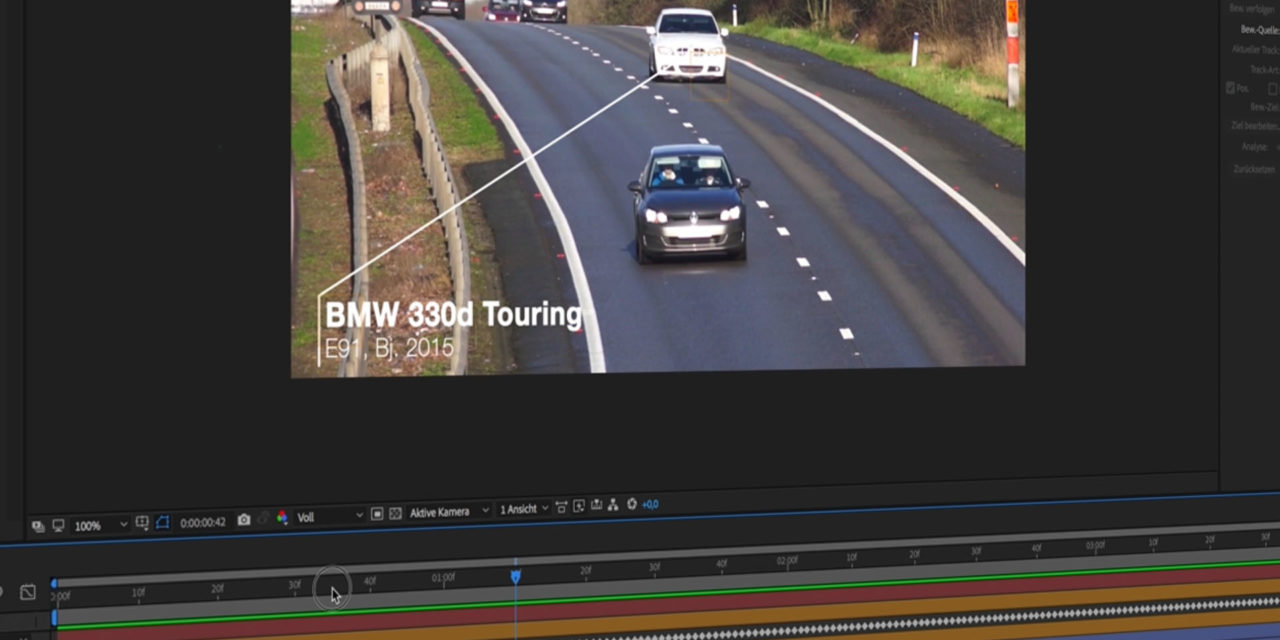Toggle the Pos. checkbox in tracker panel
This screenshot has width=1280, height=640.
[x=1230, y=88]
